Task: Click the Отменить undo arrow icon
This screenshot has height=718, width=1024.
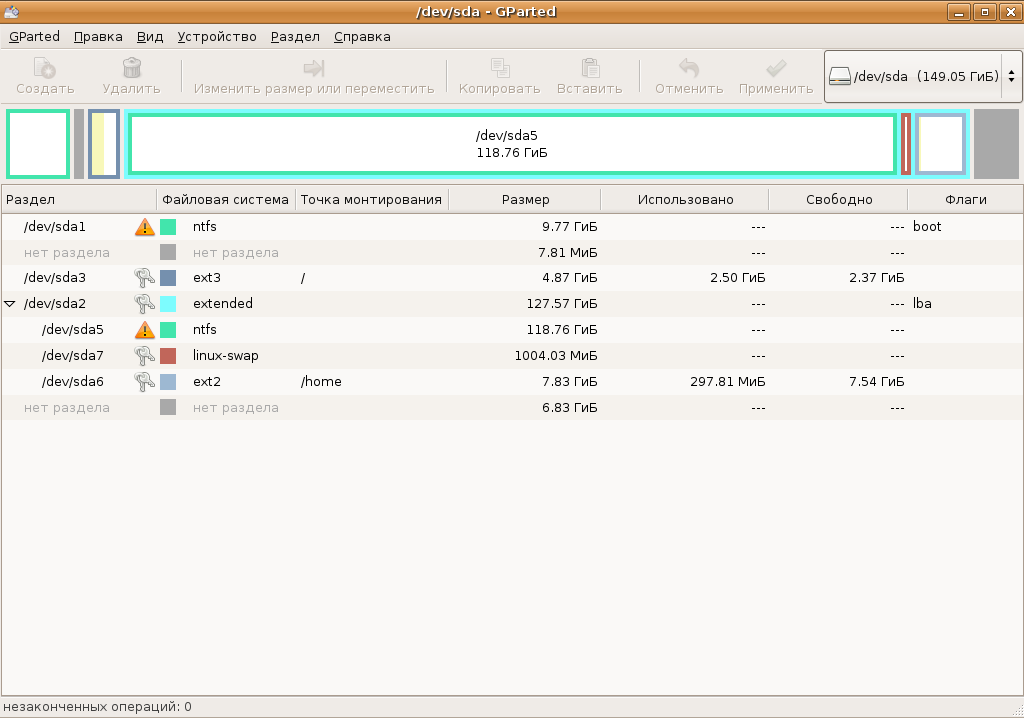Action: (x=688, y=69)
